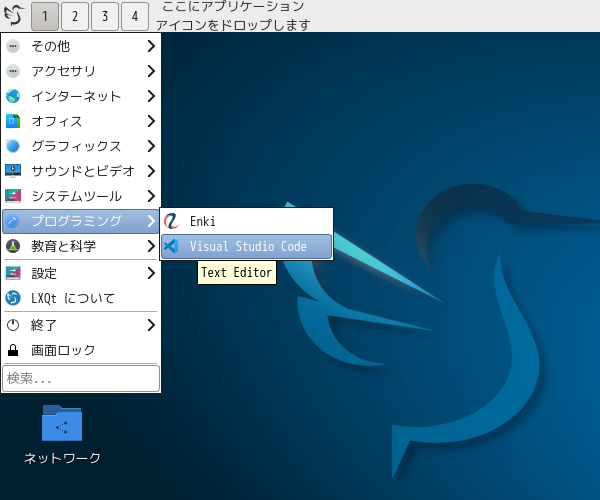Open LXQt について about entry
The image size is (600, 500).
pos(81,298)
